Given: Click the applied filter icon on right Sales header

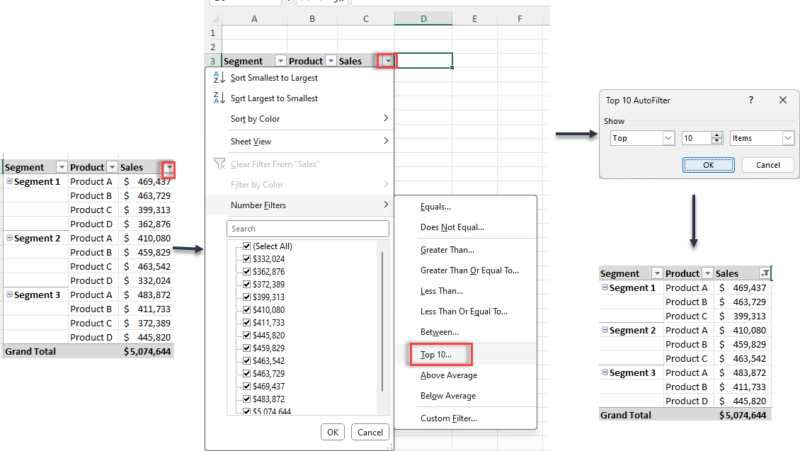Looking at the screenshot, I should [765, 273].
